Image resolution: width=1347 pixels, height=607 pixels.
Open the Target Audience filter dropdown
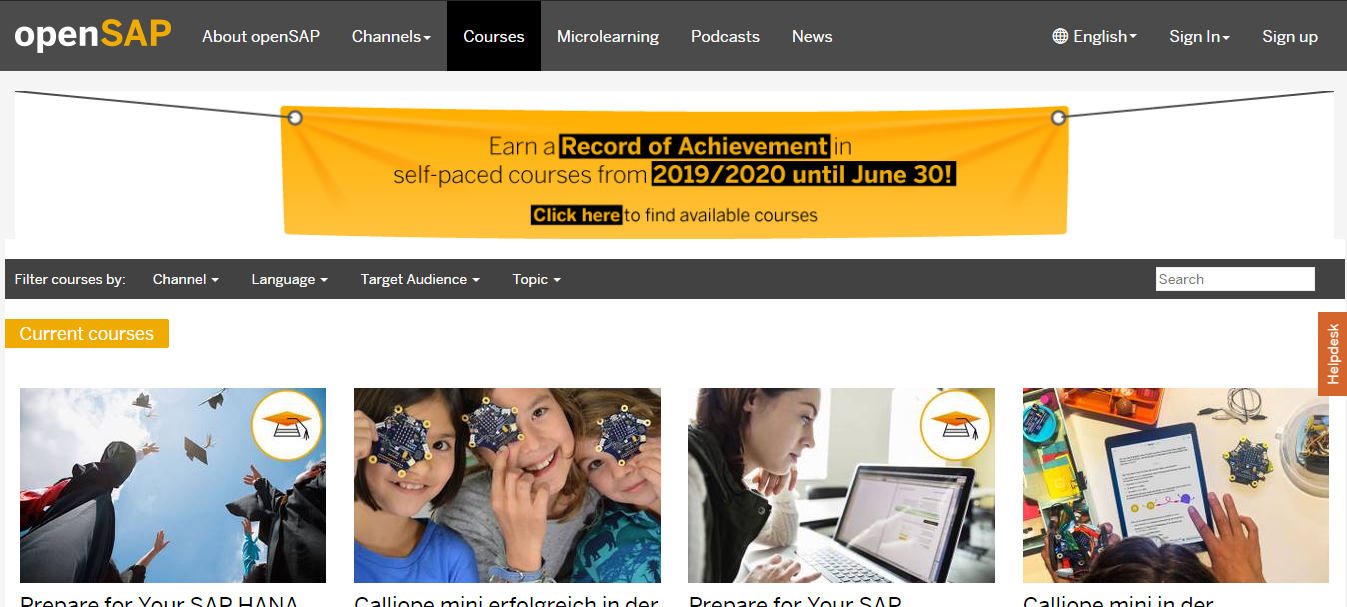coord(419,279)
